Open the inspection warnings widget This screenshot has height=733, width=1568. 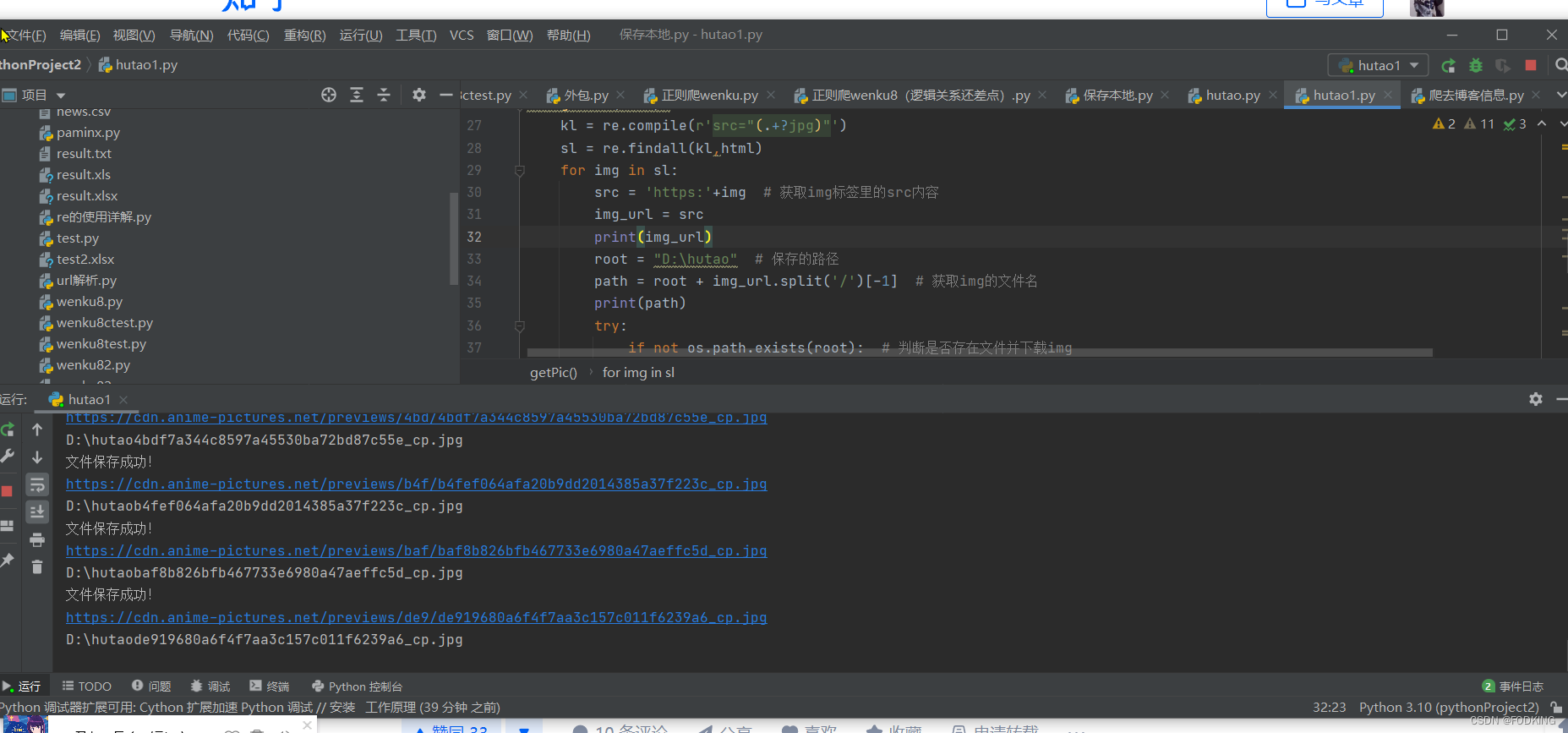pos(1479,123)
